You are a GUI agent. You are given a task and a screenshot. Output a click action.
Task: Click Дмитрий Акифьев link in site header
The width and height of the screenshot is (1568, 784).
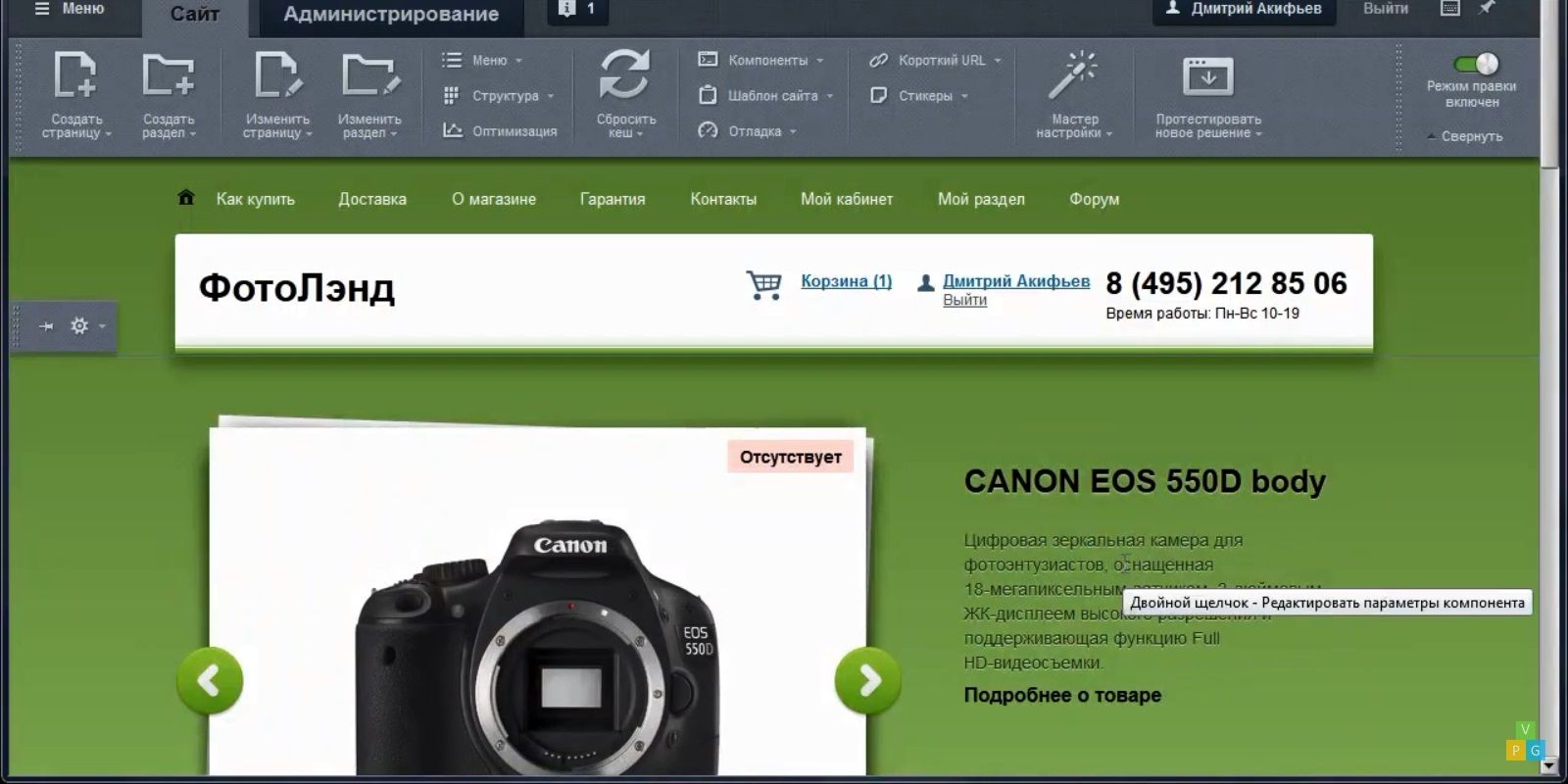tap(1016, 281)
